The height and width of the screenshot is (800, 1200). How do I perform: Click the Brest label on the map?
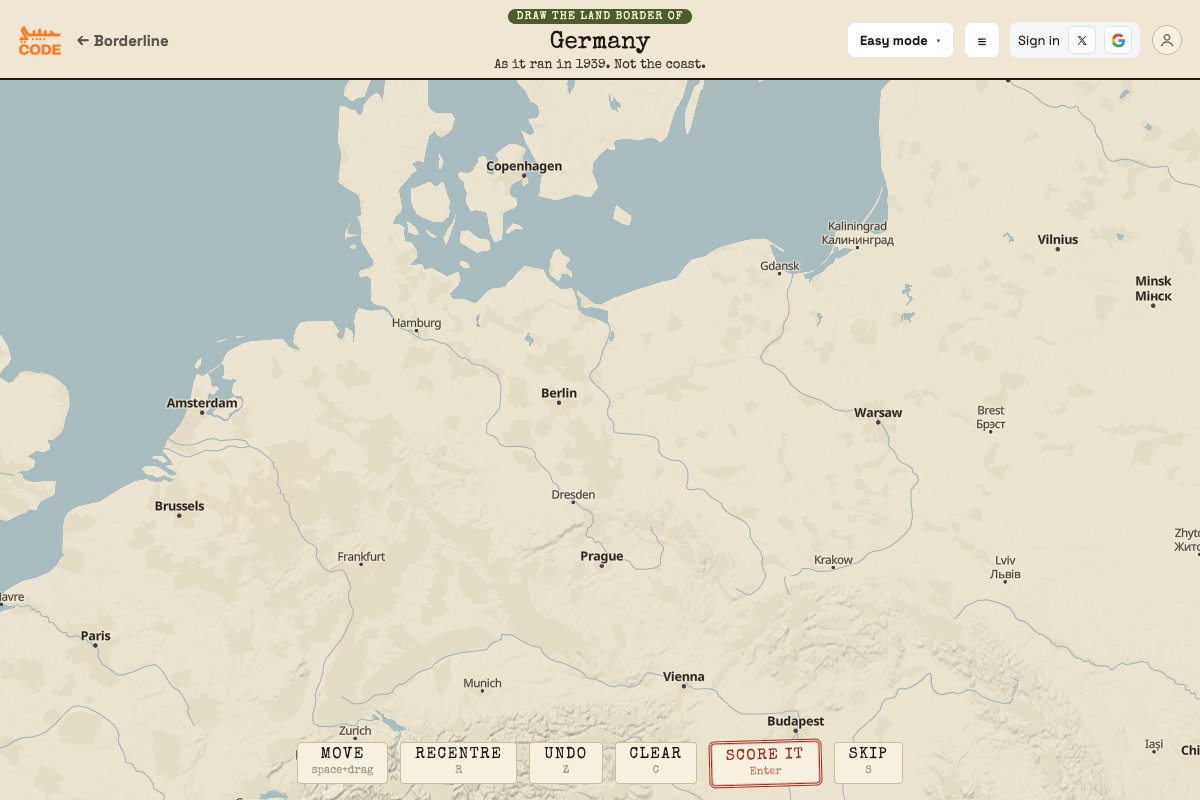pos(991,417)
